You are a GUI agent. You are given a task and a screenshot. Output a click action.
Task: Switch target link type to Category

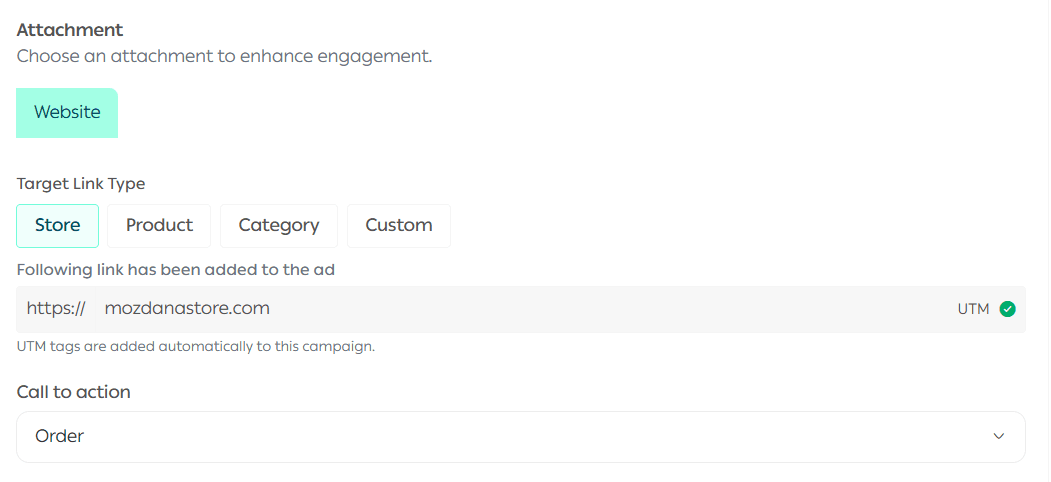point(279,225)
